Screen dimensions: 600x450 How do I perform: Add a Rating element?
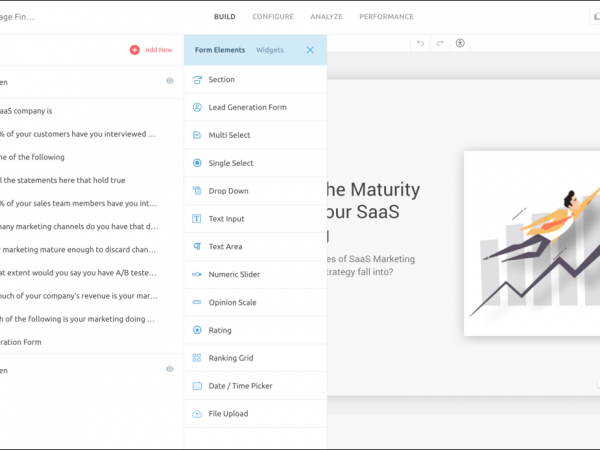tap(219, 330)
